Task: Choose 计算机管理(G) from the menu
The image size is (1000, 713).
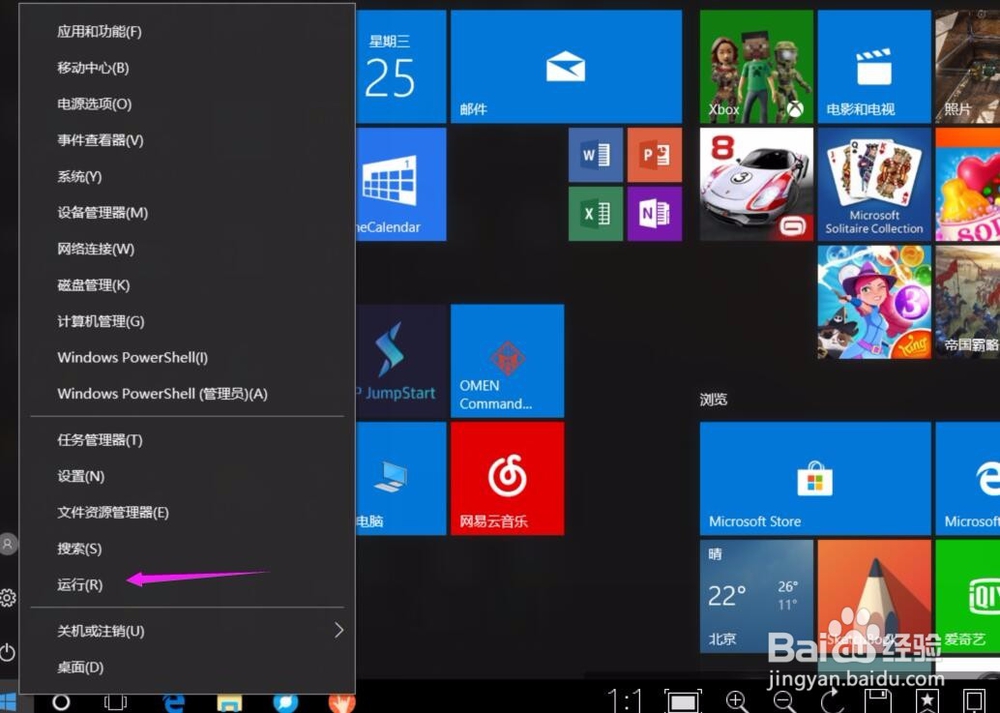Action: tap(187, 321)
